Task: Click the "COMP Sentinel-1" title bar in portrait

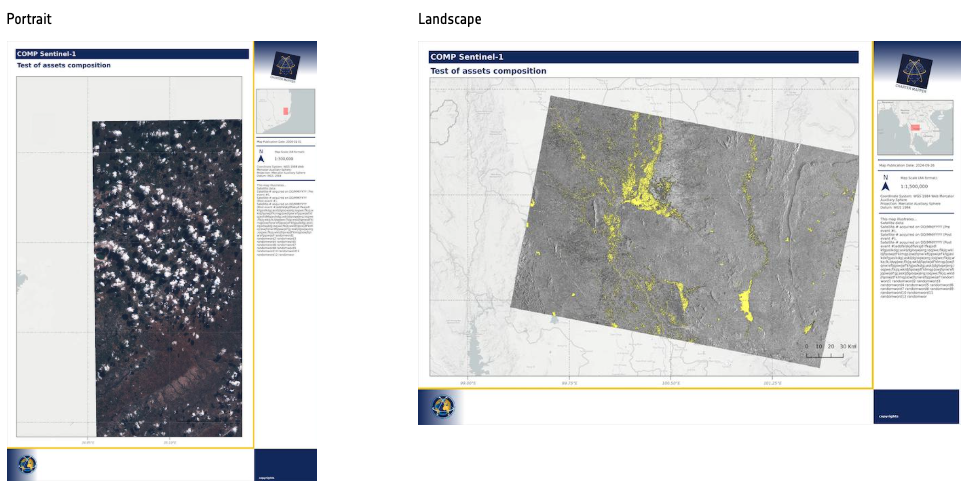Action: [x=132, y=54]
